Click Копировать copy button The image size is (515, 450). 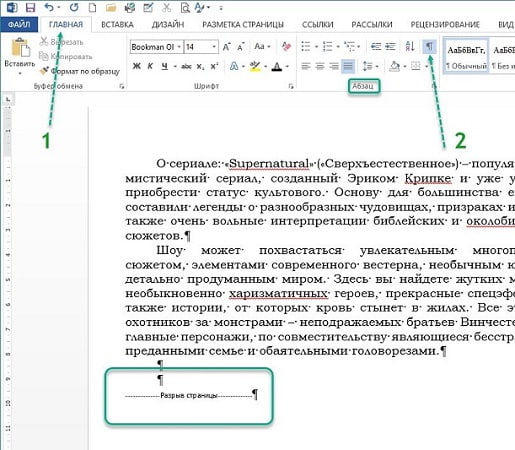point(66,56)
